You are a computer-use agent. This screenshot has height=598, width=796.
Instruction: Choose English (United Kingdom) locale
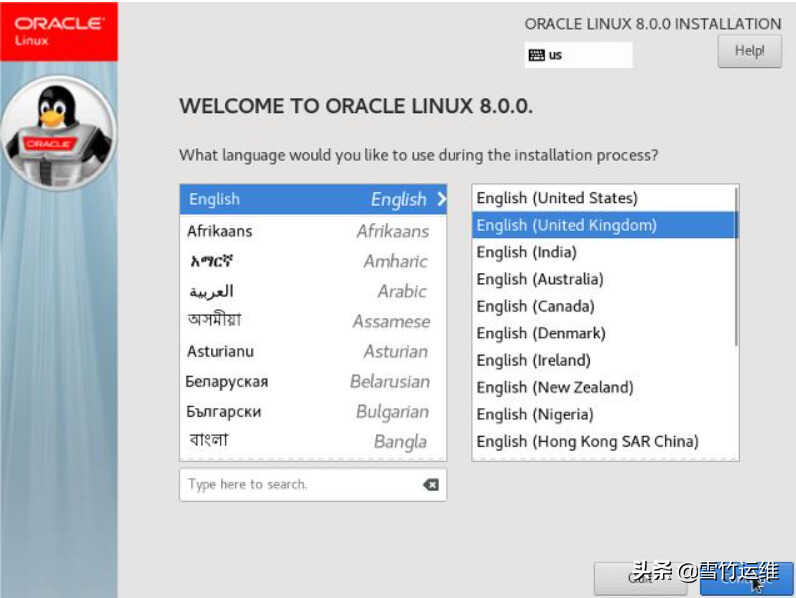coord(566,225)
